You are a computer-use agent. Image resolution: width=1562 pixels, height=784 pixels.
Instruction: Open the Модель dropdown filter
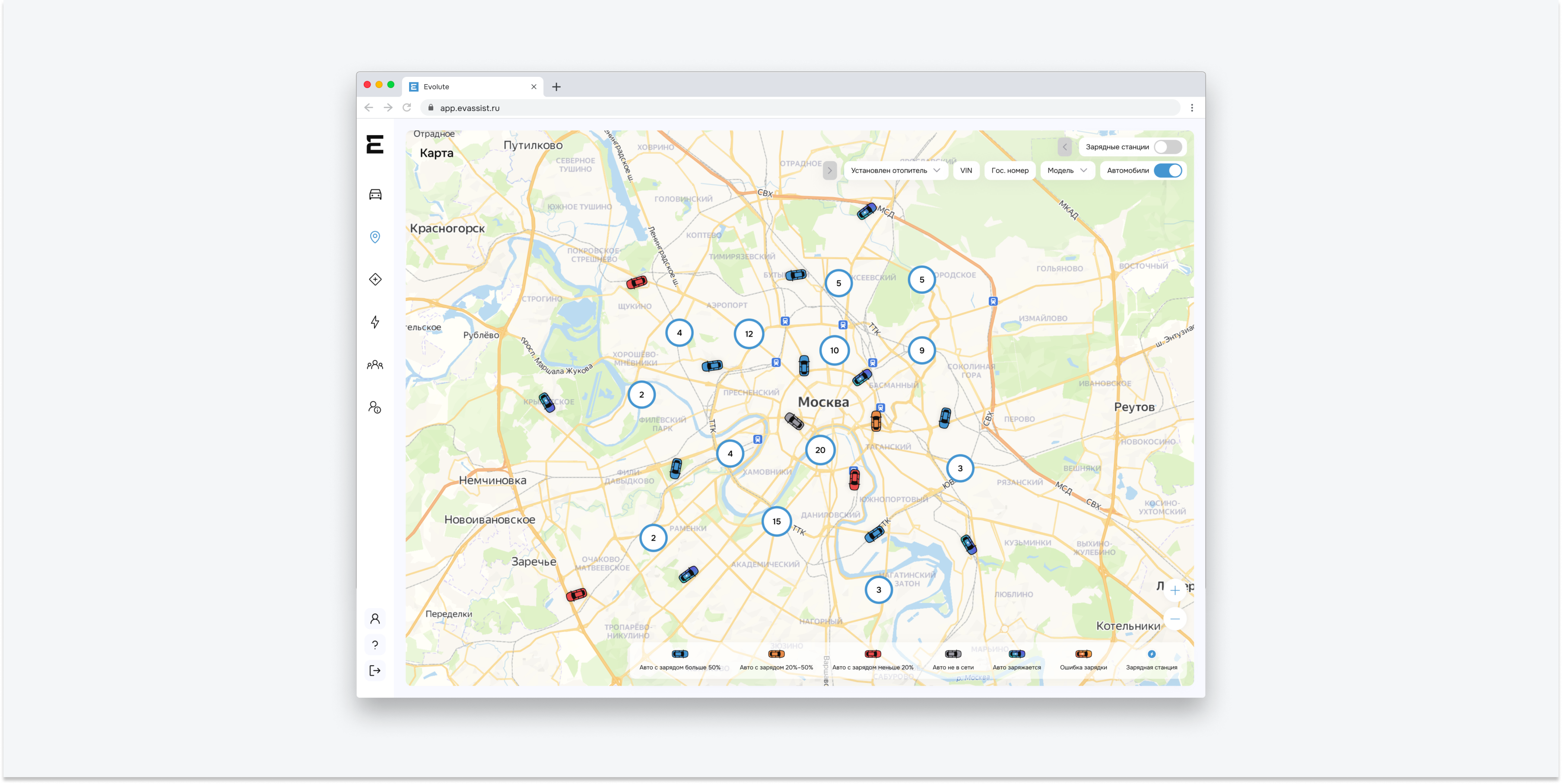tap(1067, 170)
